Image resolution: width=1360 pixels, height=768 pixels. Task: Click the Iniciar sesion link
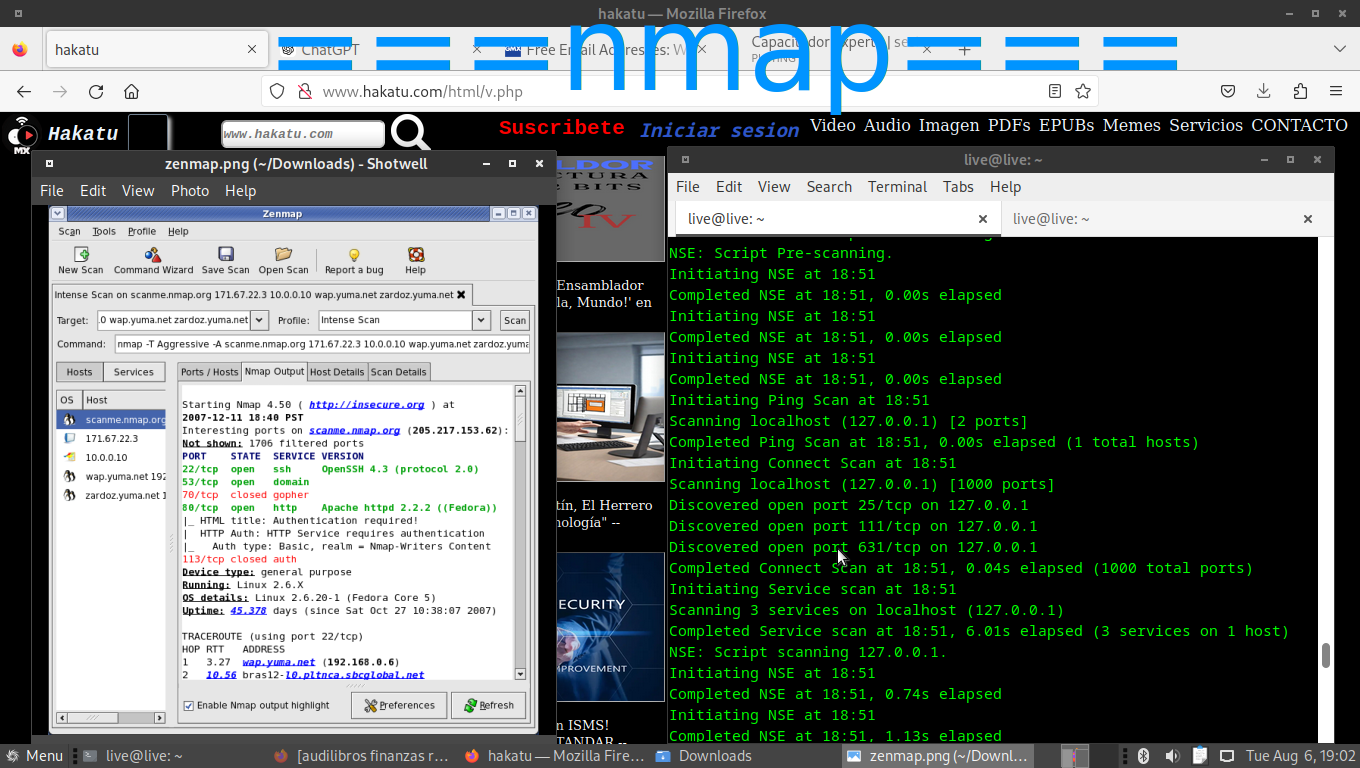pyautogui.click(x=719, y=131)
